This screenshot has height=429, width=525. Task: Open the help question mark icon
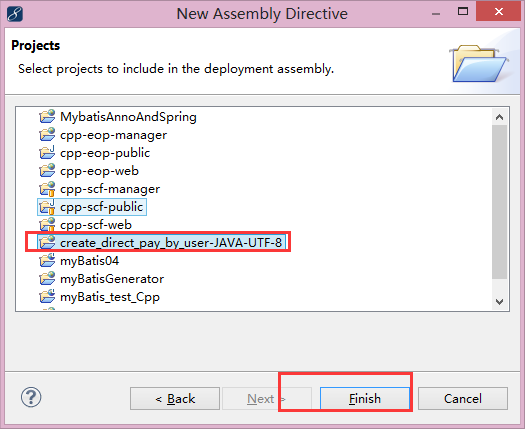pyautogui.click(x=31, y=397)
